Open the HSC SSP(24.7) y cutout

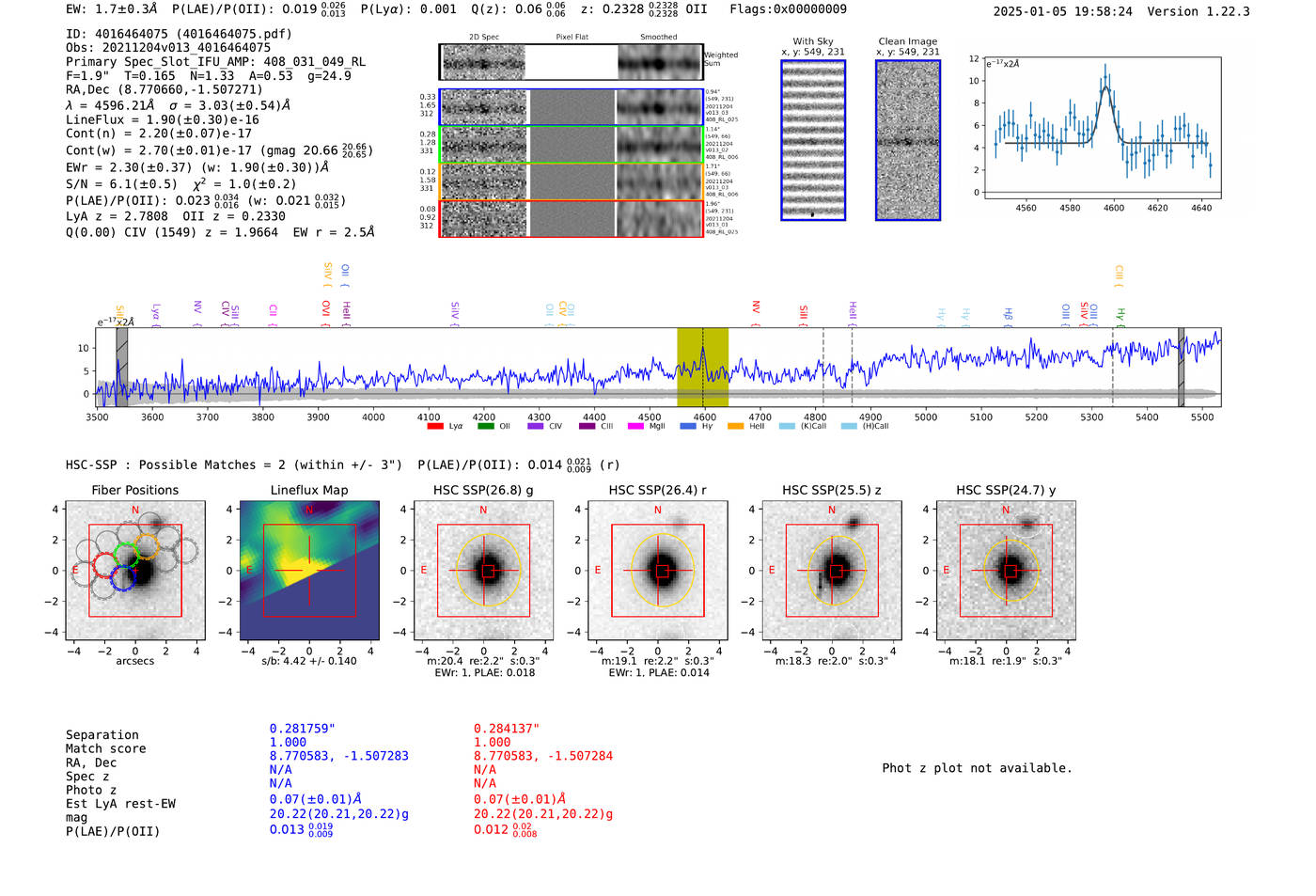click(1006, 571)
